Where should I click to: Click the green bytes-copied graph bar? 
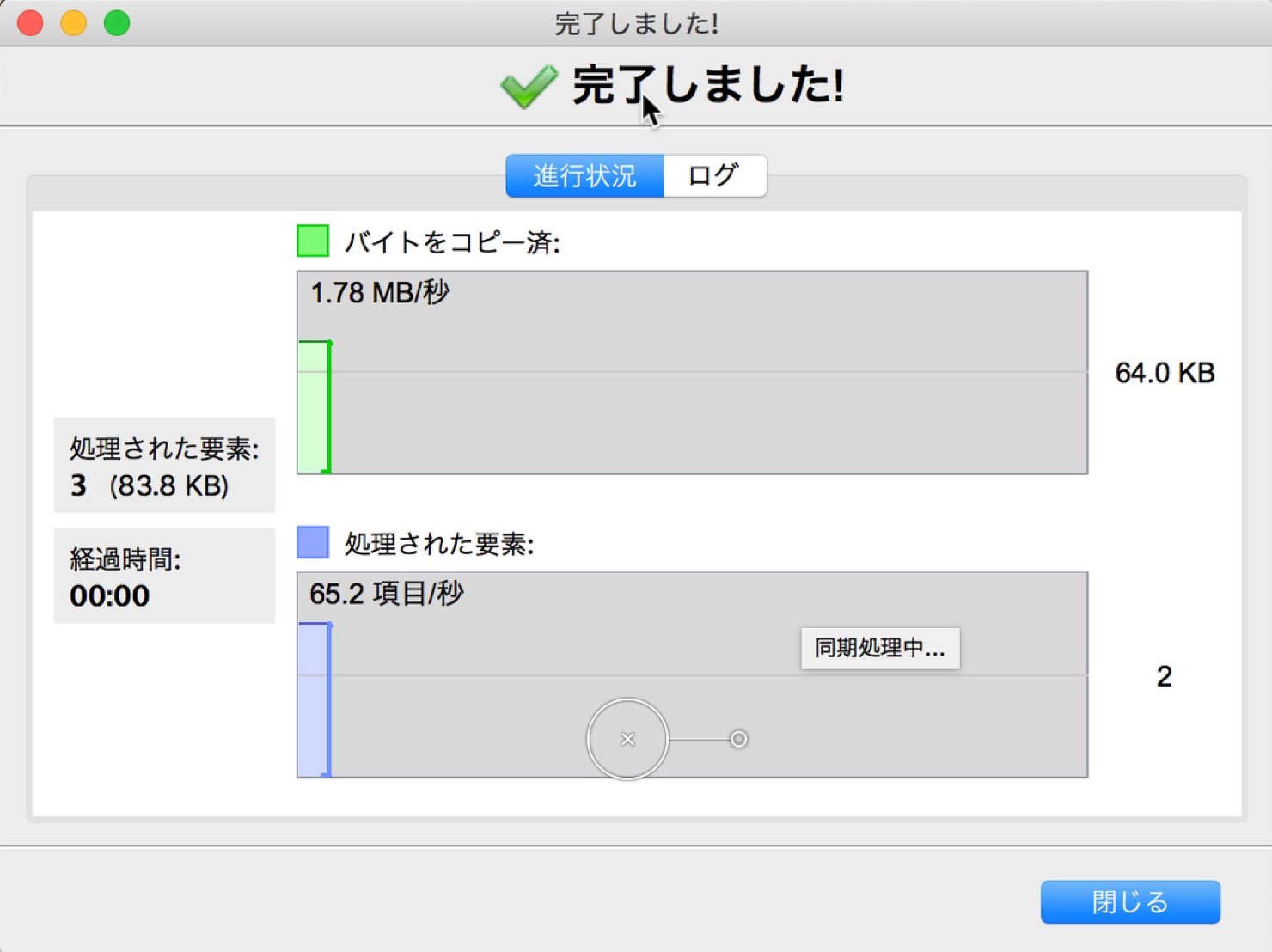tap(315, 407)
